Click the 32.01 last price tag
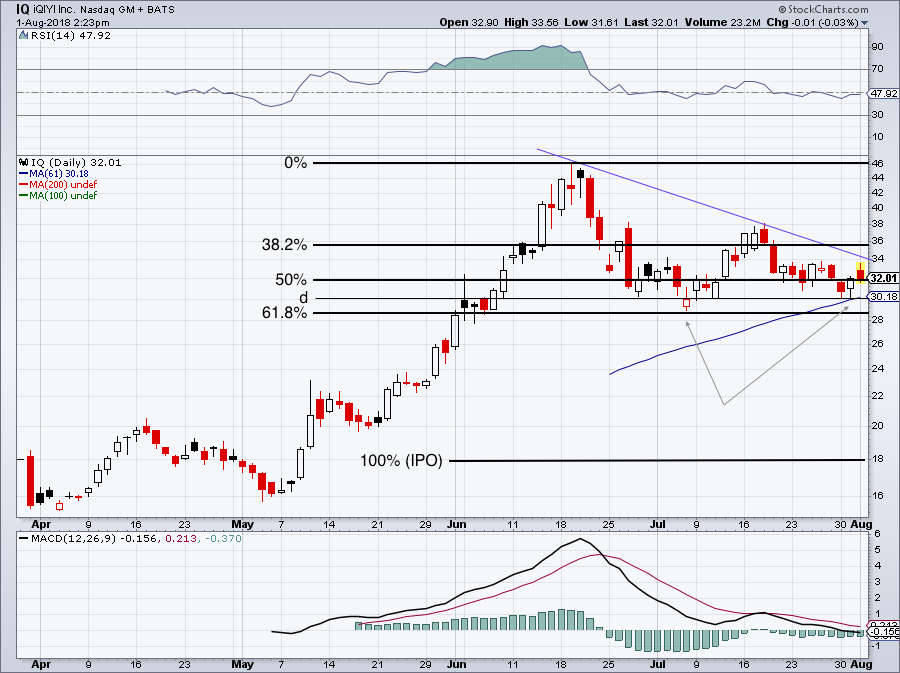Image resolution: width=900 pixels, height=673 pixels. [883, 278]
